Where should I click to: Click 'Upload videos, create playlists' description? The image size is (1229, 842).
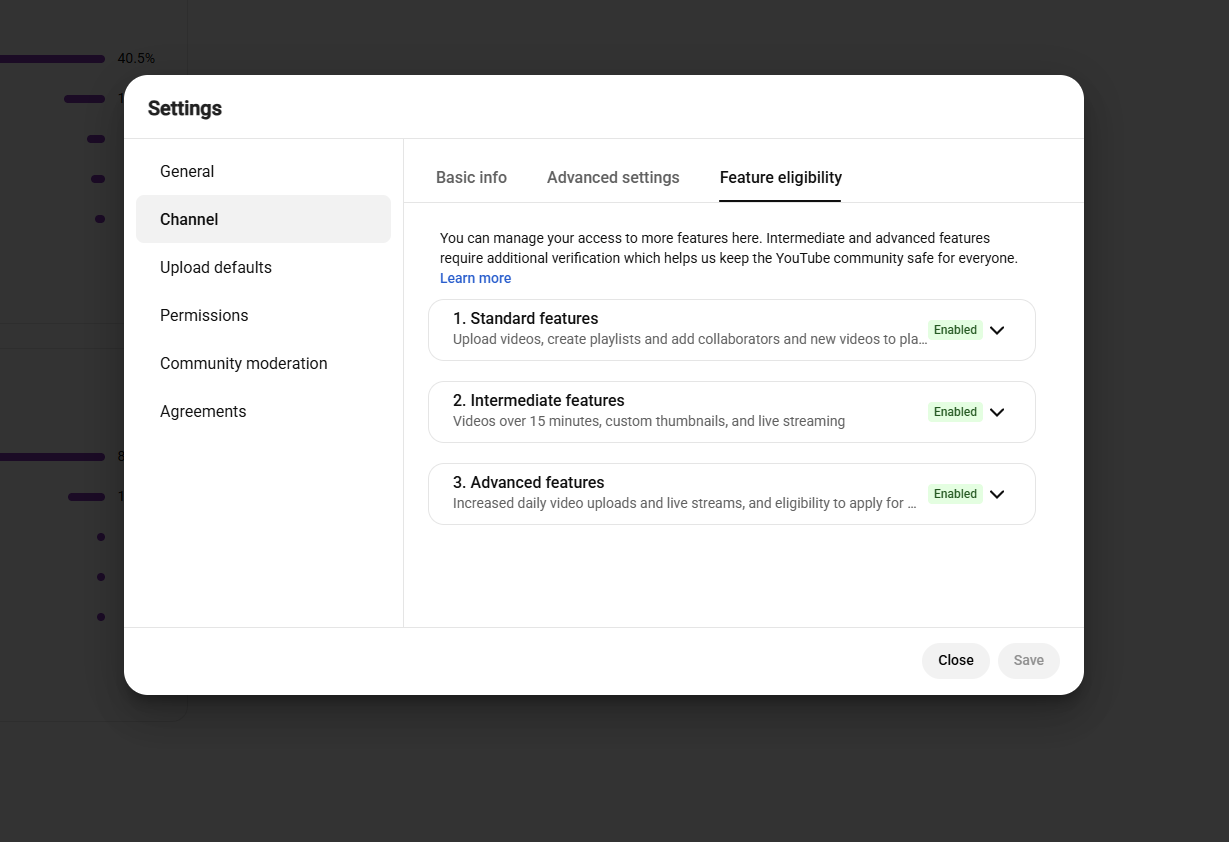pos(690,339)
